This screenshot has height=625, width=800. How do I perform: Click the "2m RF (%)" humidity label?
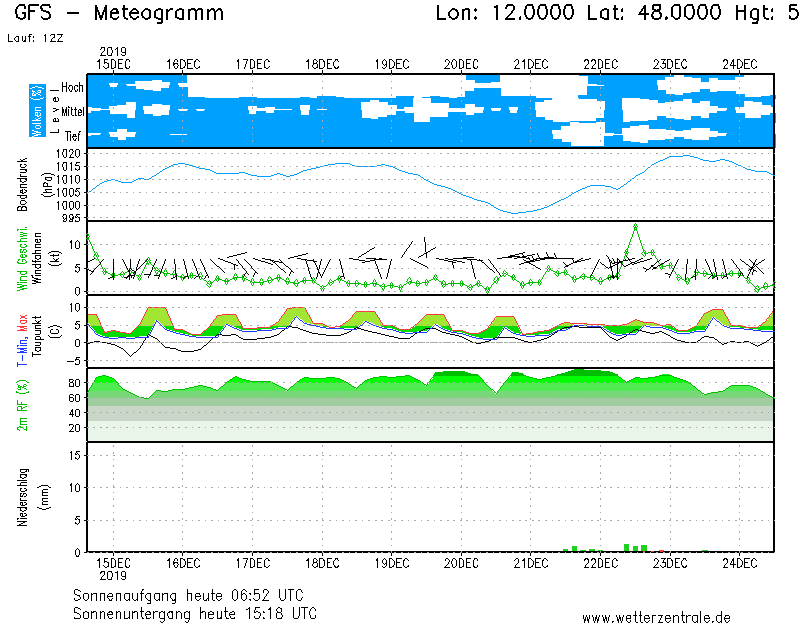pyautogui.click(x=22, y=405)
